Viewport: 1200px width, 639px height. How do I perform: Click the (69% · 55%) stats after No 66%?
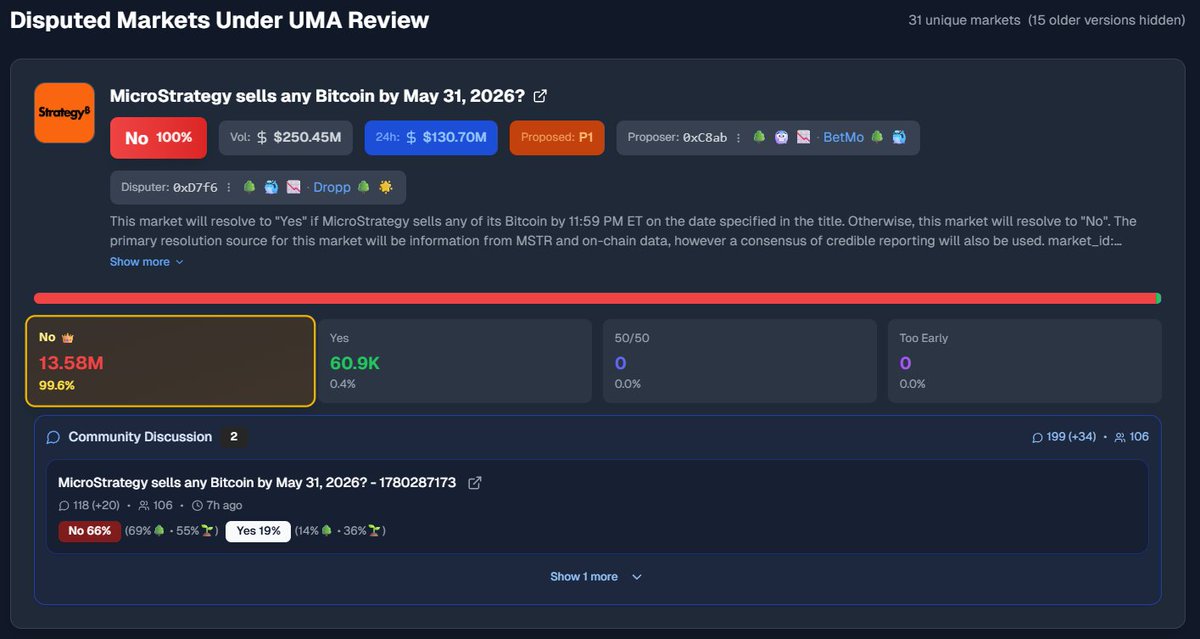point(169,531)
